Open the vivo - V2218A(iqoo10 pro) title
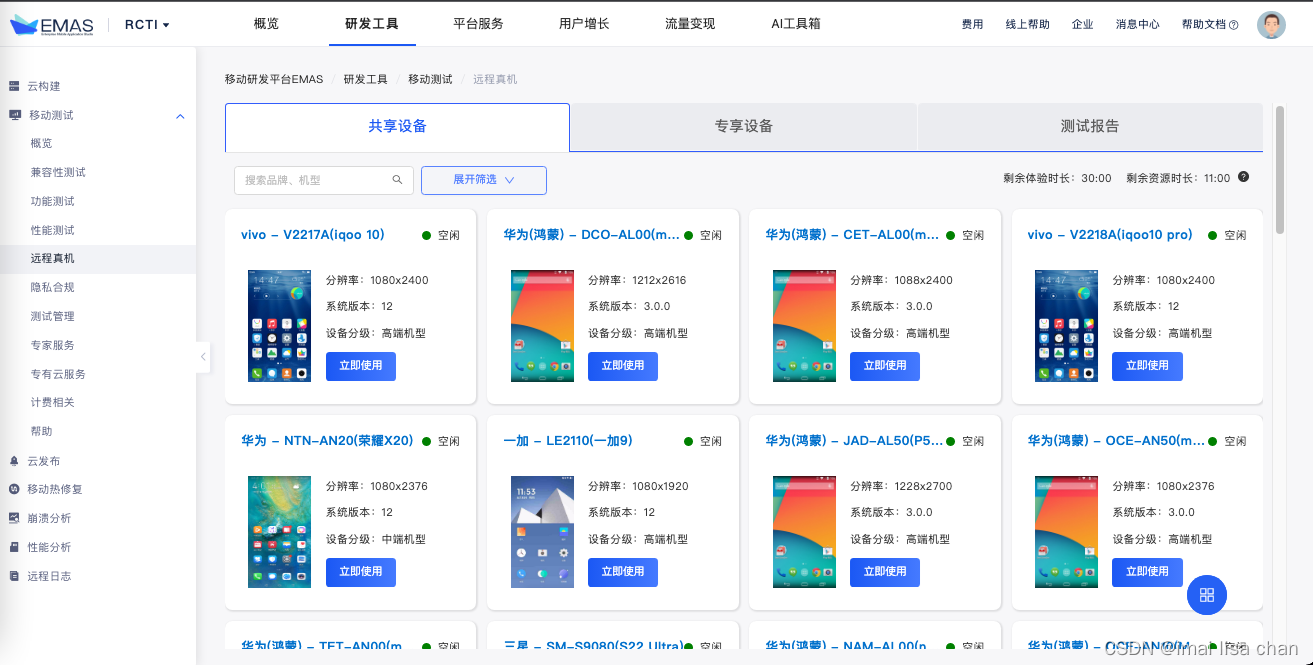The image size is (1313, 665). point(1110,235)
